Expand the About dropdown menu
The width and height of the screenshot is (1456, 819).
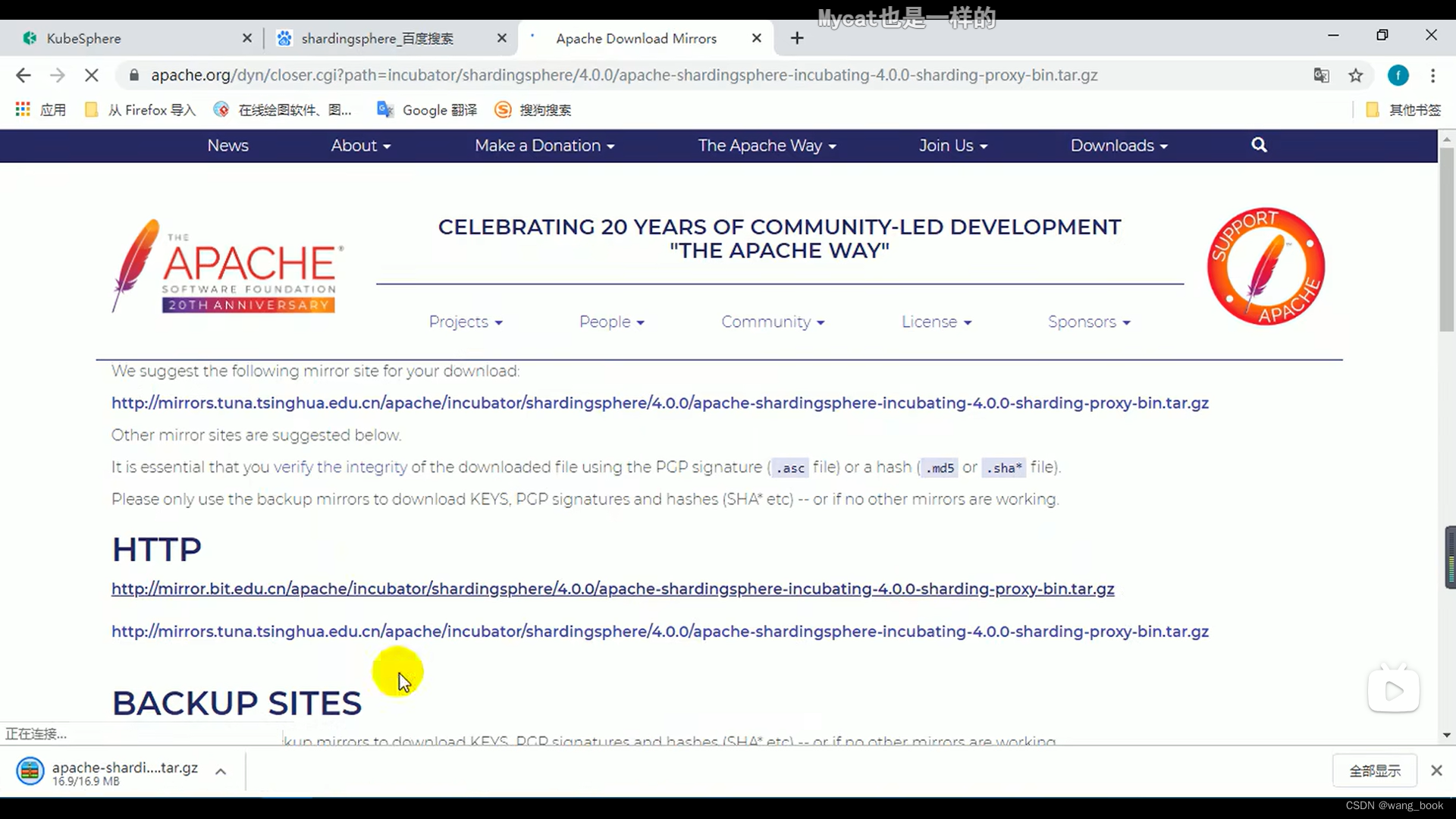click(361, 146)
